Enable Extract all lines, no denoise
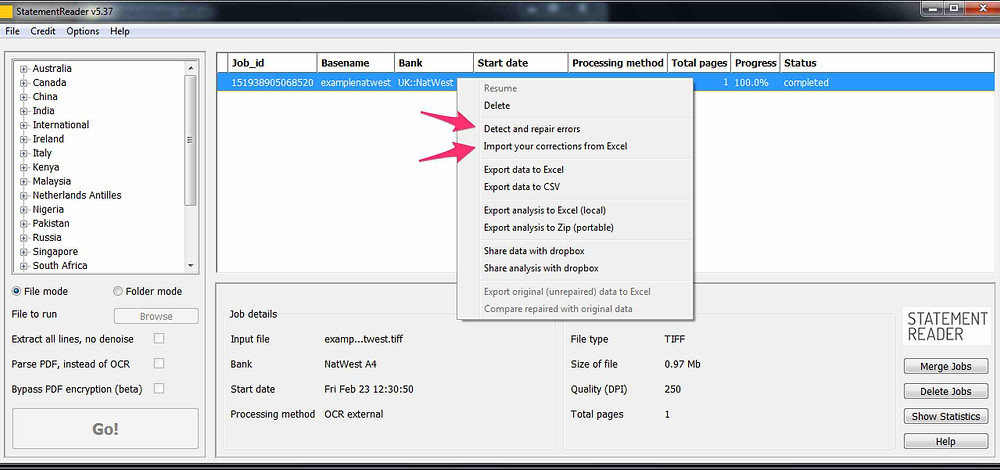Viewport: 1000px width, 470px height. point(159,339)
